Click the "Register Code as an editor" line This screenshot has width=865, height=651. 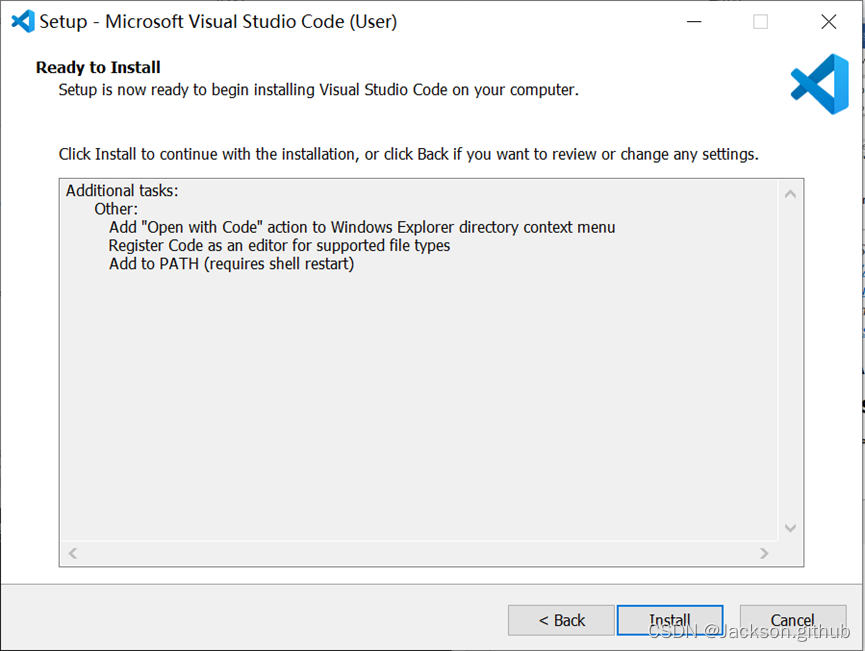point(279,245)
